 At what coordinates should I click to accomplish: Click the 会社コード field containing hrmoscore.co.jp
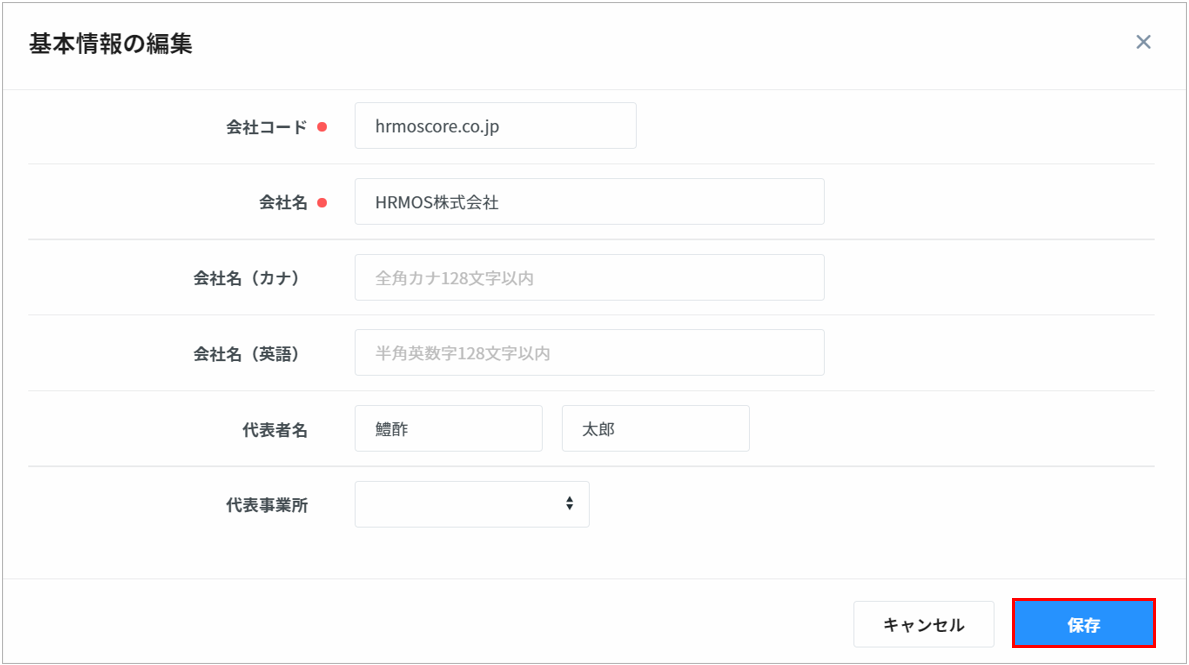(495, 126)
